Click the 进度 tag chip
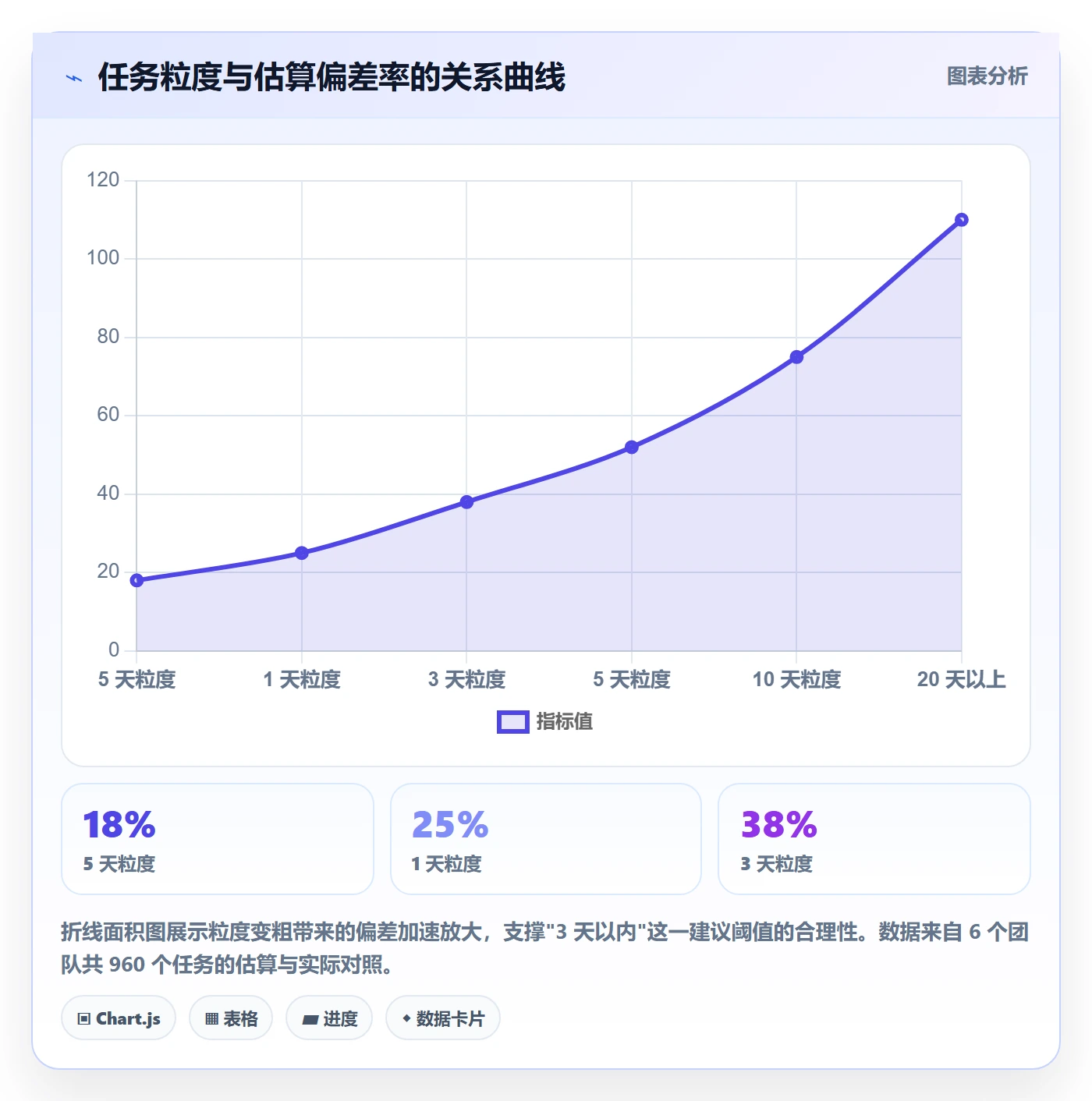Screen dimensions: 1092x1101 pos(329,1018)
